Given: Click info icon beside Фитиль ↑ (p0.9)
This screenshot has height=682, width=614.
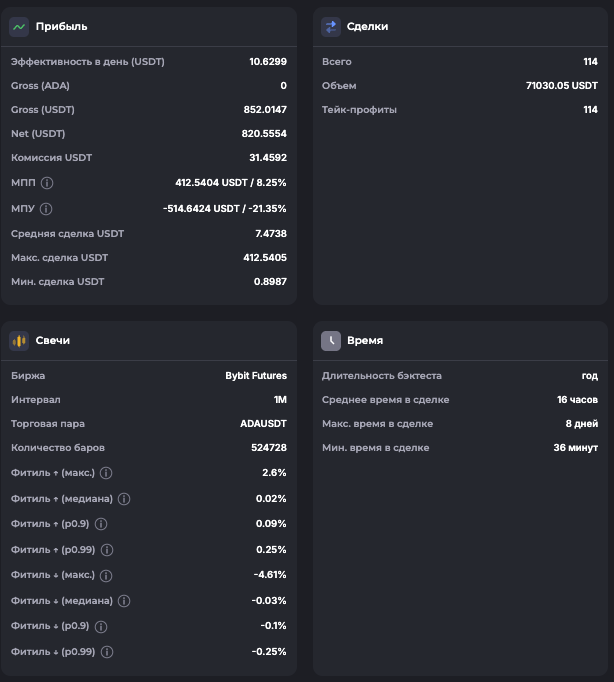Looking at the screenshot, I should tap(101, 524).
